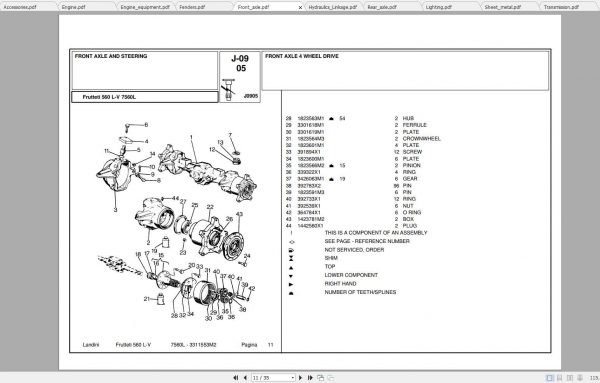Click the 'J-09 05' section code
This screenshot has width=600, height=383.
(x=240, y=64)
